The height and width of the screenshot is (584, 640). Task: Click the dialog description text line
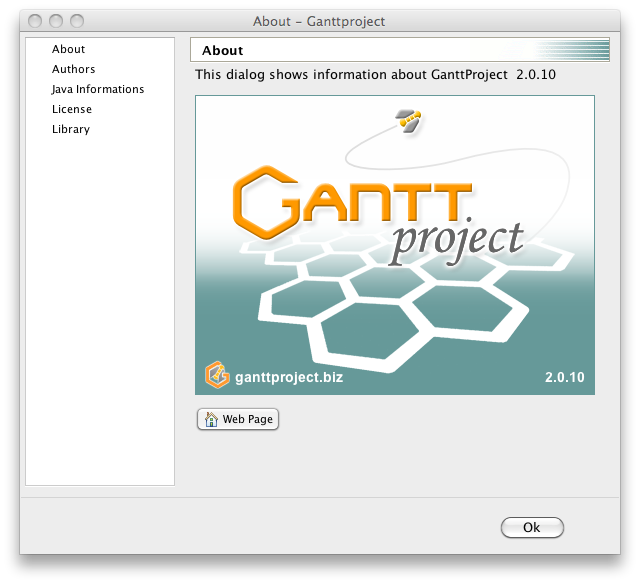tap(375, 75)
